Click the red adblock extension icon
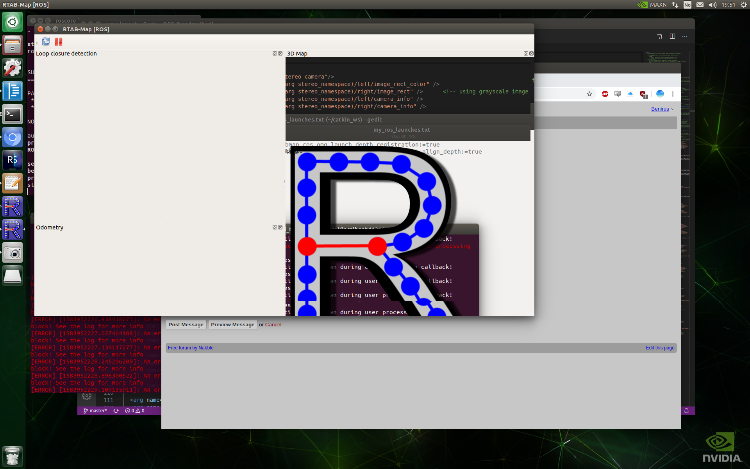Image resolution: width=750 pixels, height=469 pixels. point(605,93)
